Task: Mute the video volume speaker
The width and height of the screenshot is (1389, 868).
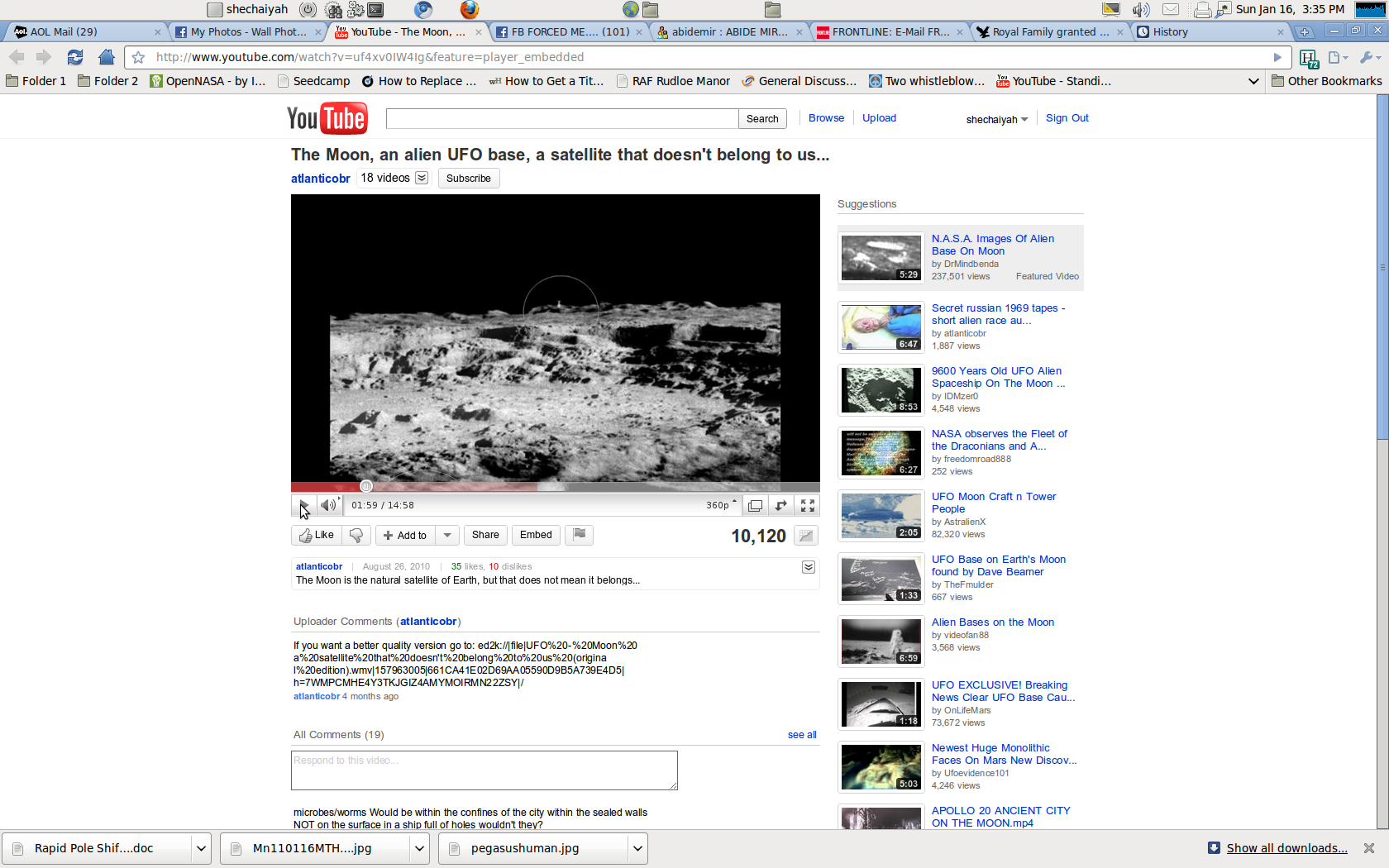Action: (329, 505)
